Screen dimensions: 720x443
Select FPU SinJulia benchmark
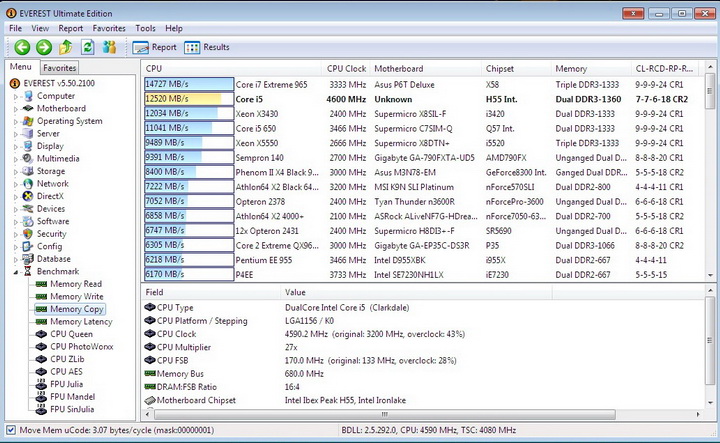(72, 409)
